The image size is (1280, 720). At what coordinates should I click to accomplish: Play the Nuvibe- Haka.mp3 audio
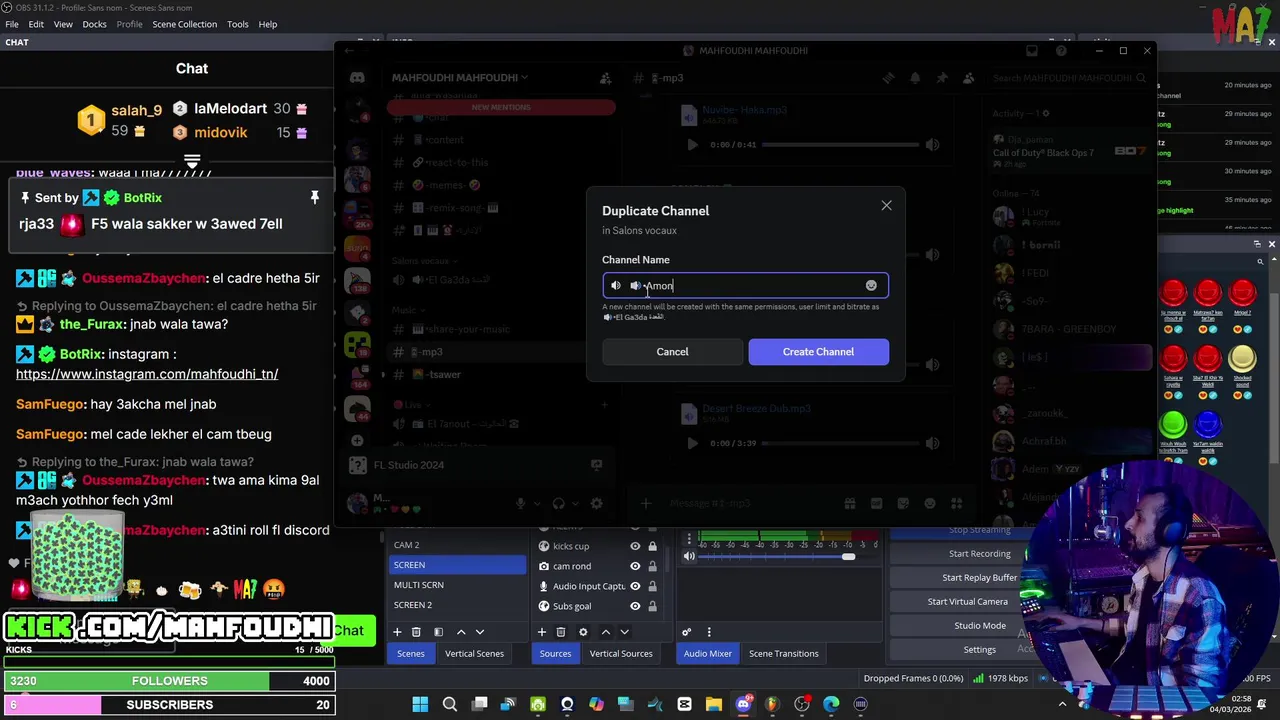click(692, 145)
